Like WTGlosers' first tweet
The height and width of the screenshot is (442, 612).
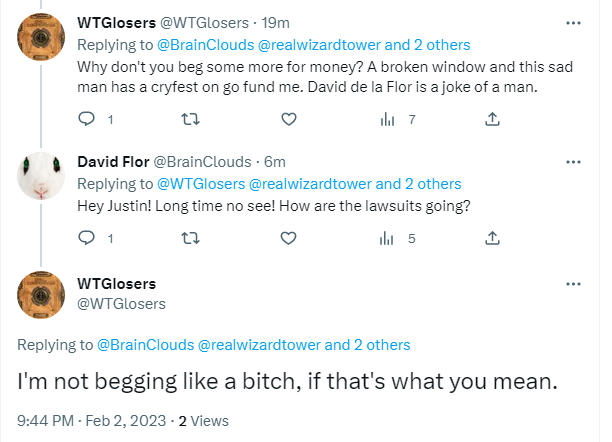[x=289, y=119]
